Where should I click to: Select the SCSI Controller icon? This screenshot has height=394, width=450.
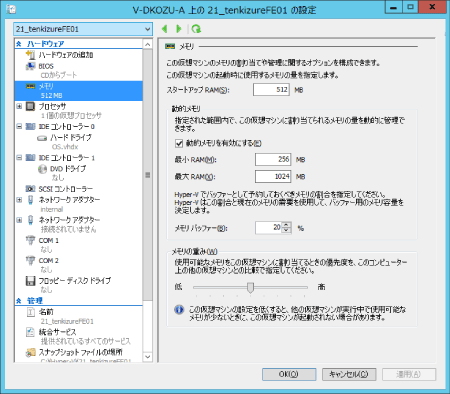coord(30,189)
